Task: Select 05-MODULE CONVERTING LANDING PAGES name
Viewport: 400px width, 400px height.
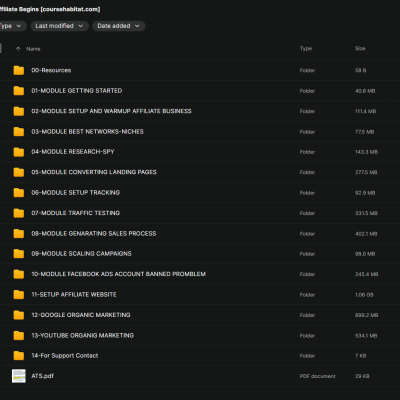Action: (94, 172)
